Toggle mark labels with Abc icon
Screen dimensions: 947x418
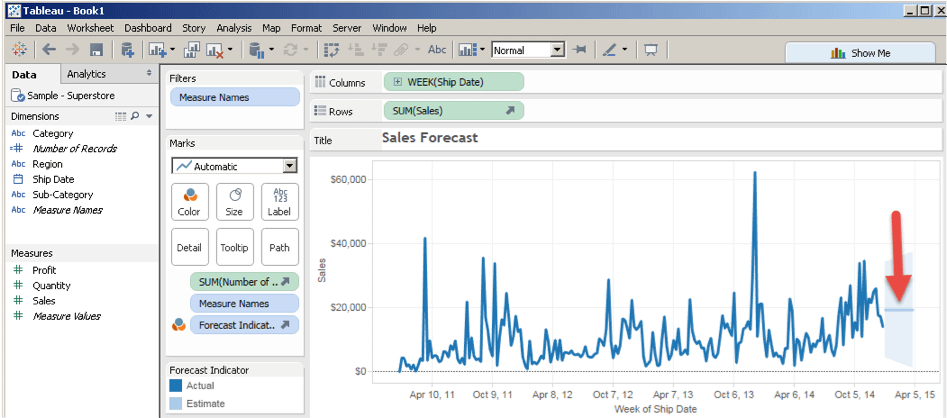tap(437, 50)
